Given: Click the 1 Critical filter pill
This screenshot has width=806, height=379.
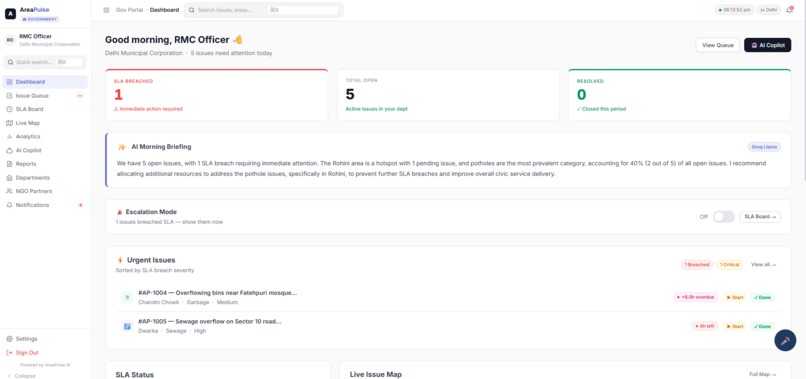Looking at the screenshot, I should pyautogui.click(x=730, y=265).
